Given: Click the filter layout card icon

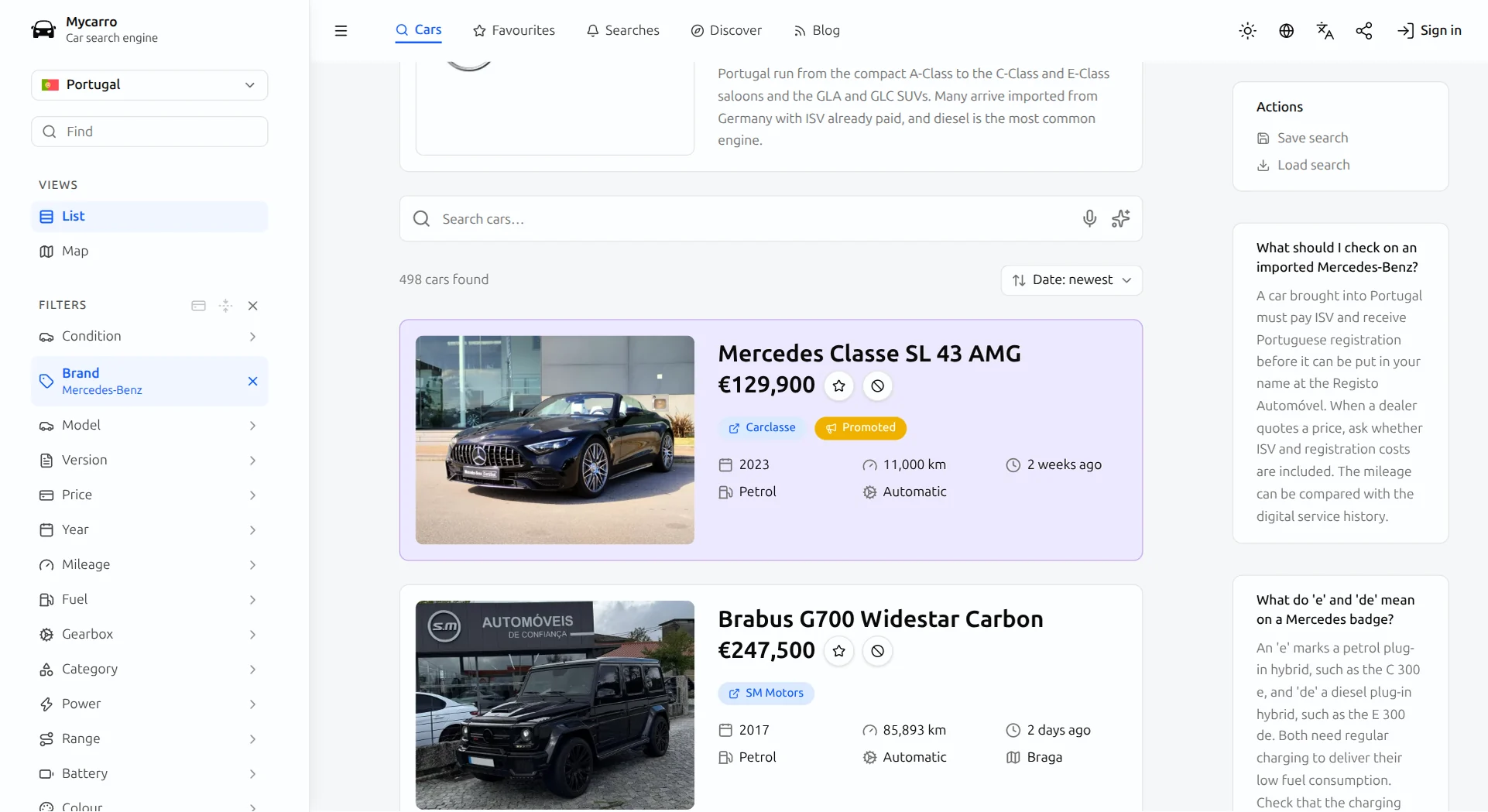Looking at the screenshot, I should 198,306.
